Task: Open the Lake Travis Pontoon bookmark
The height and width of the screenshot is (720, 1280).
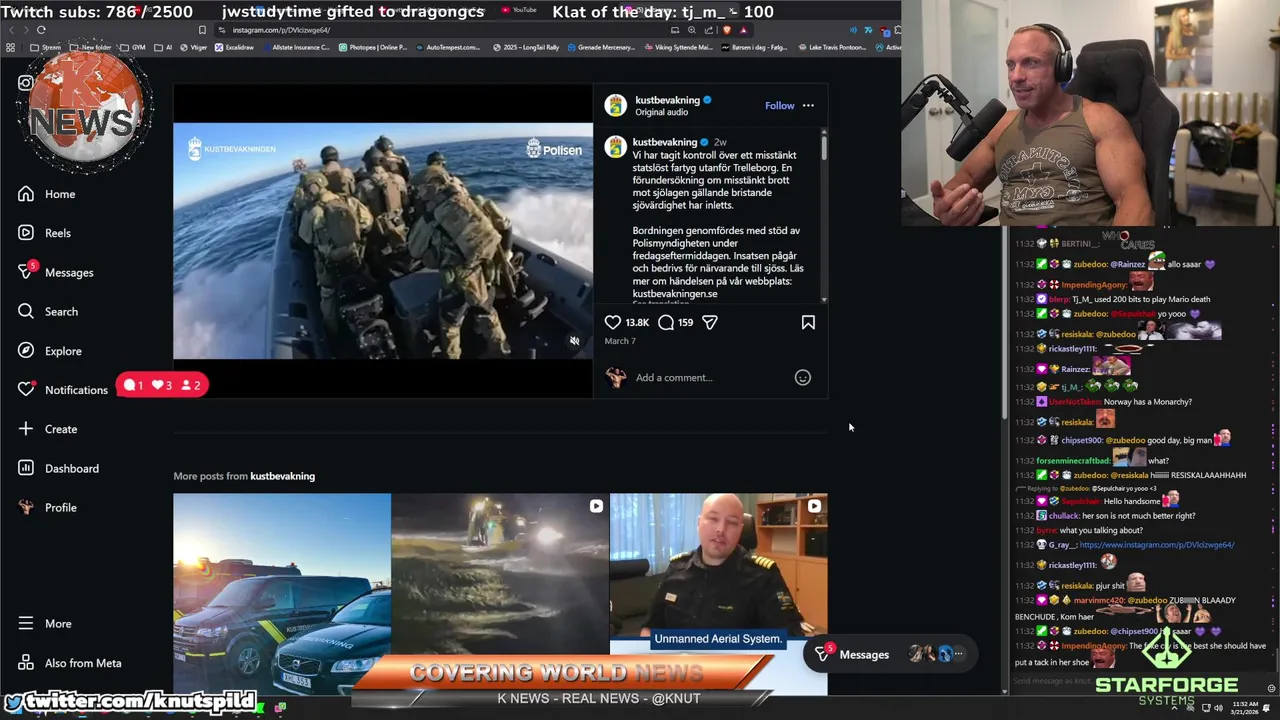Action: point(832,47)
